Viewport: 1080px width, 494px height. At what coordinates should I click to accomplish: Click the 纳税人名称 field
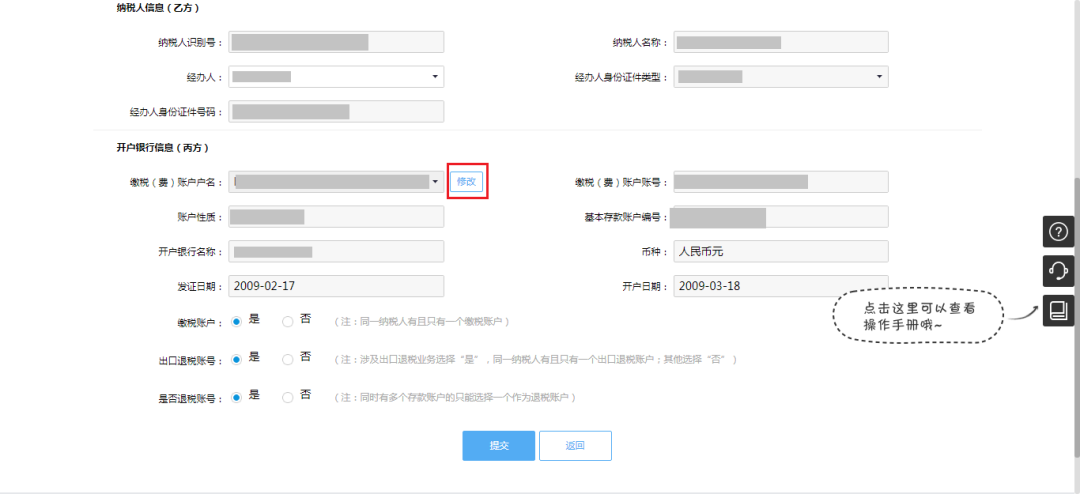(781, 42)
